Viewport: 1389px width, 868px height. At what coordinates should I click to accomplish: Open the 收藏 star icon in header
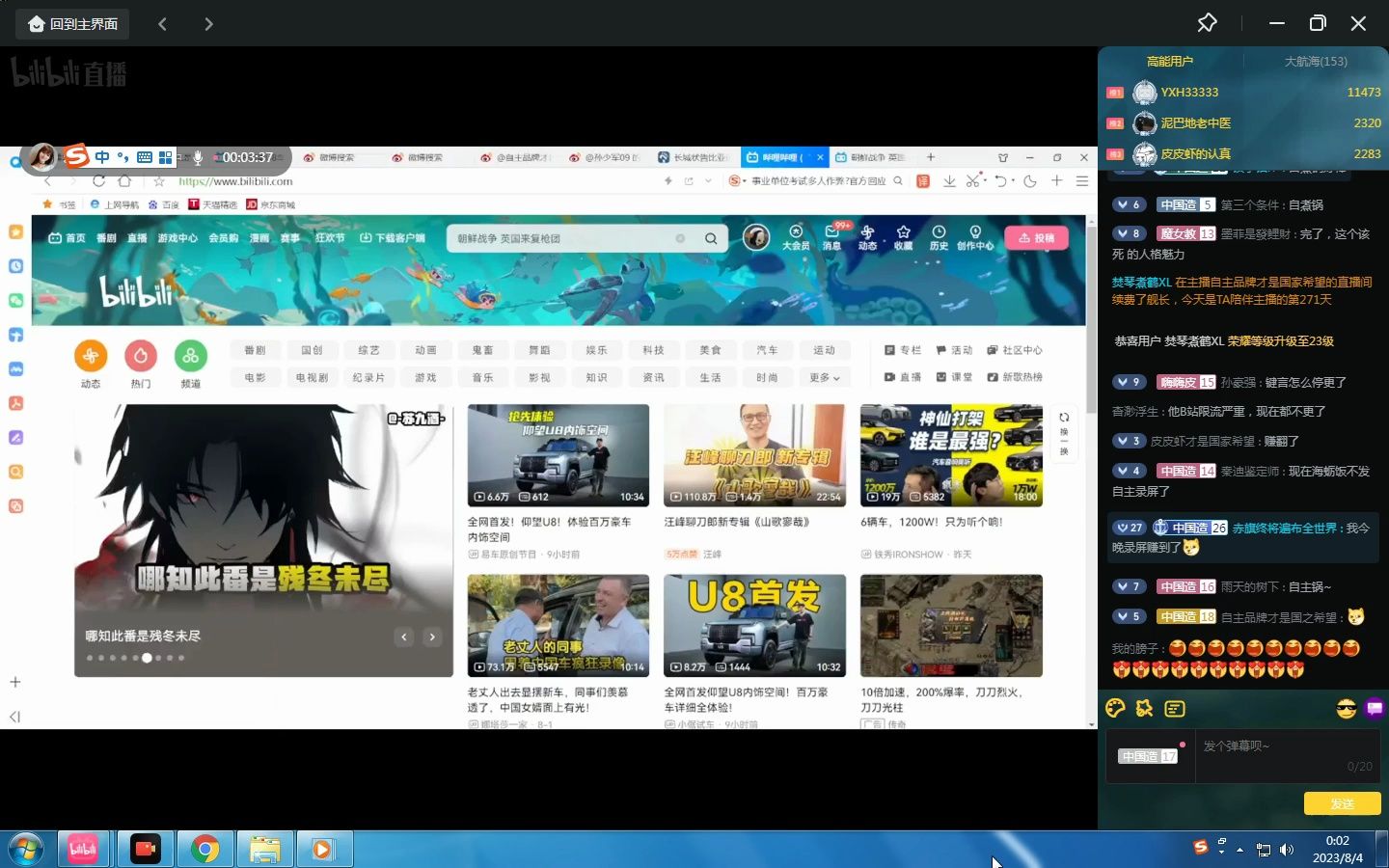(x=903, y=237)
